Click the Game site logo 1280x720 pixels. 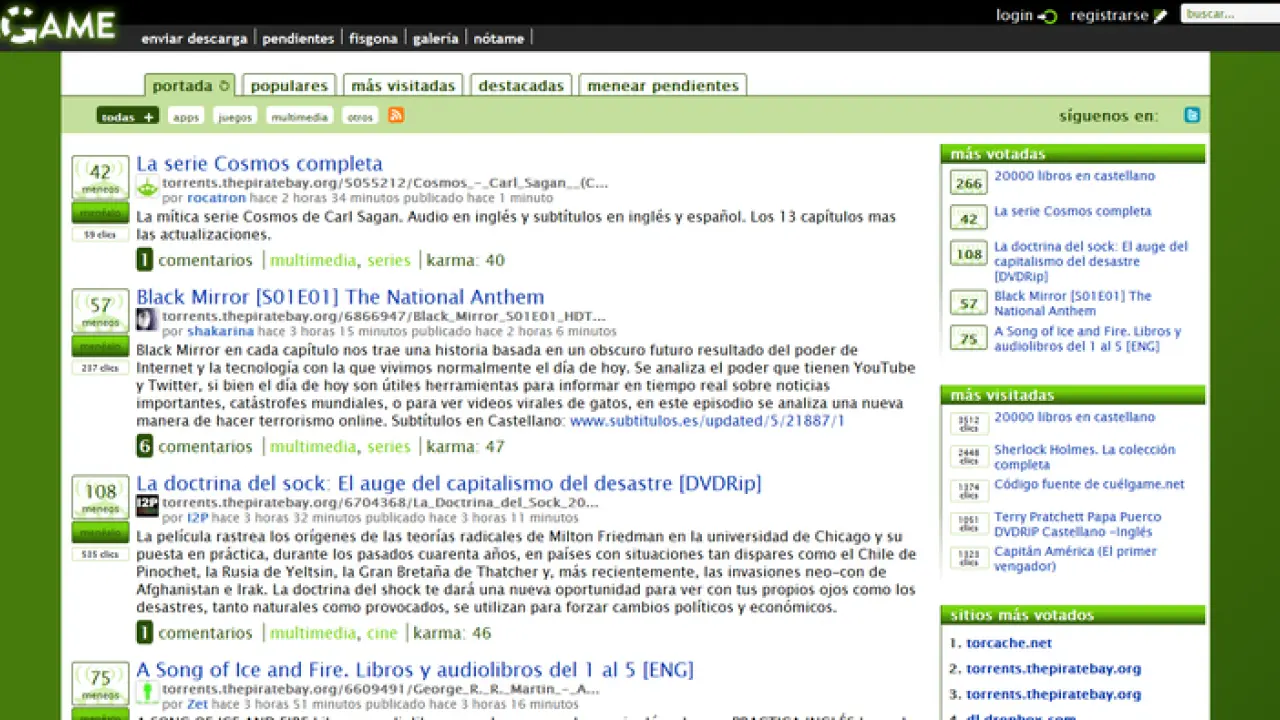pos(58,24)
